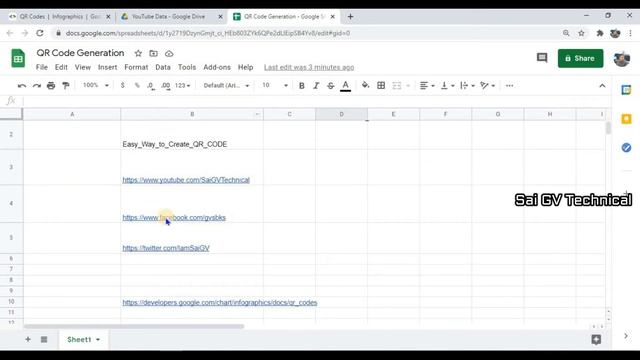640x360 pixels.
Task: Open the number format 123 dropdown
Action: pyautogui.click(x=182, y=86)
